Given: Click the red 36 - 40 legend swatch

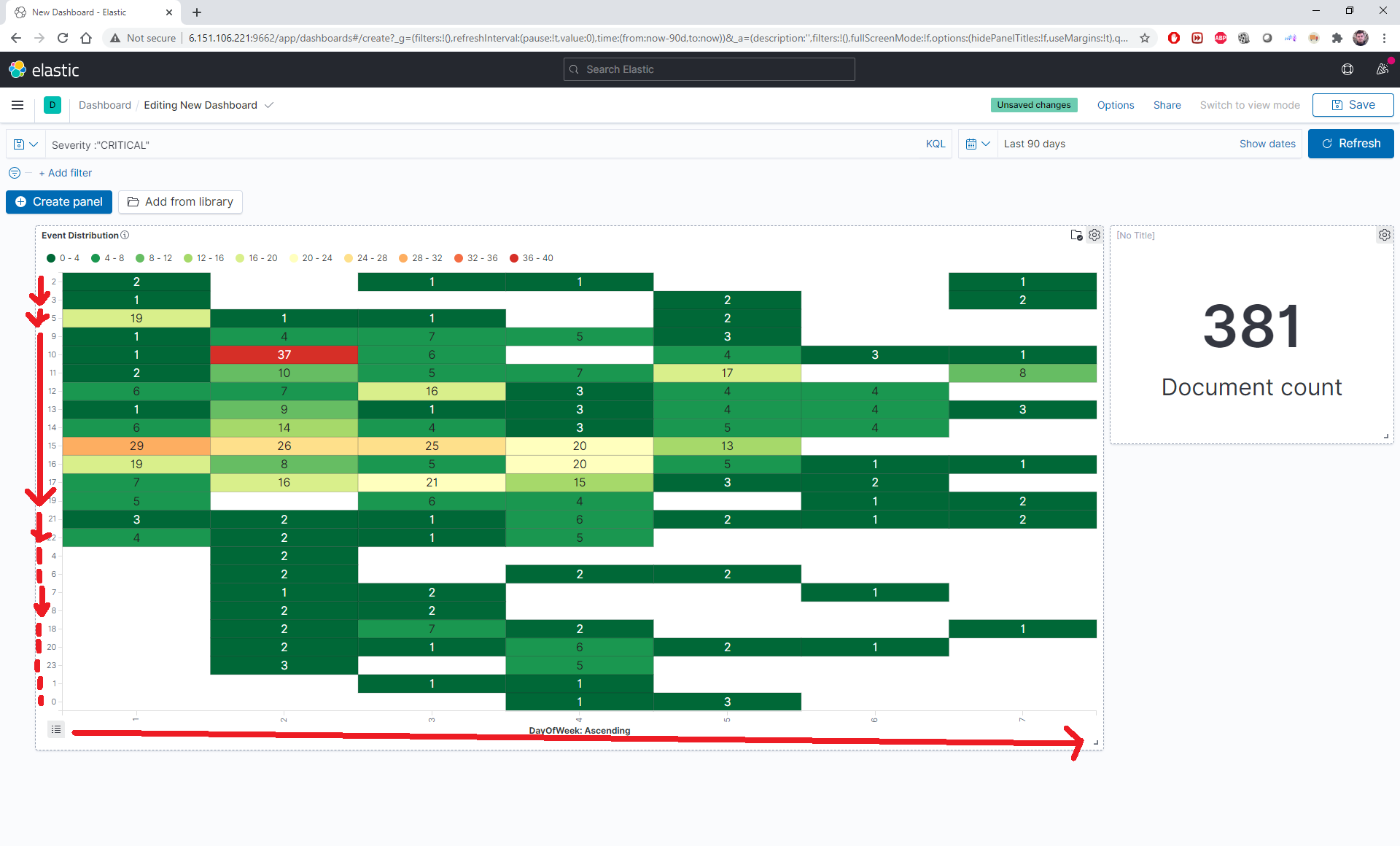Looking at the screenshot, I should (514, 258).
